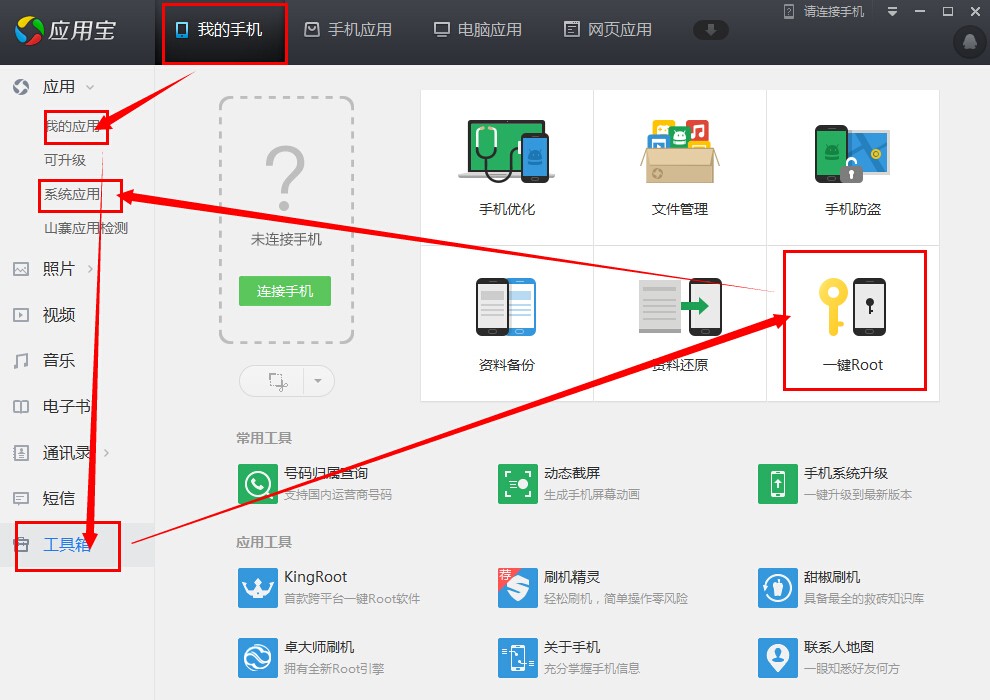This screenshot has width=990, height=700.
Task: Open the 联系人地图 contacts map tool
Action: pos(778,658)
